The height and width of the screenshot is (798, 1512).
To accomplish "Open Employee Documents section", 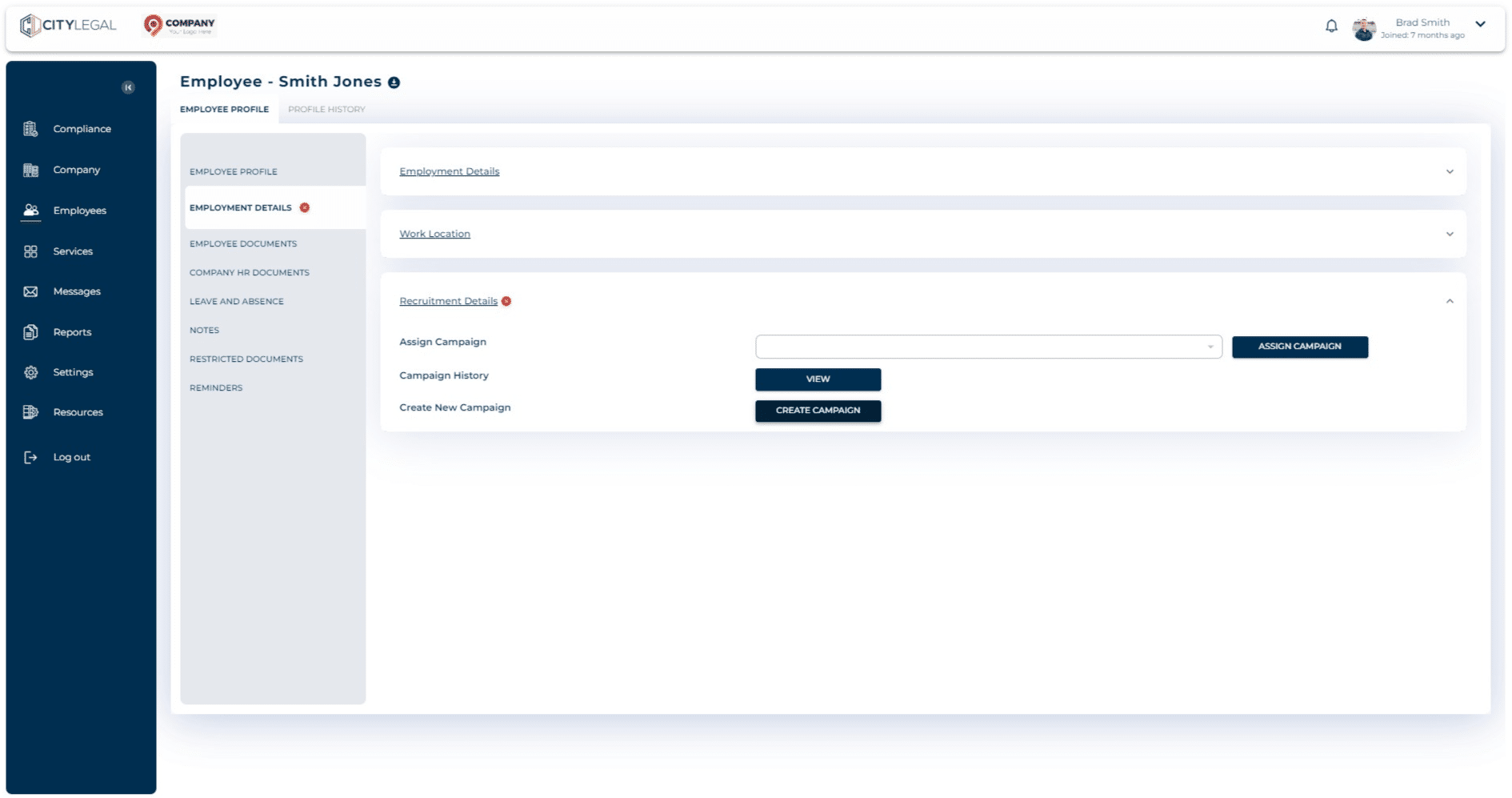I will (x=242, y=243).
